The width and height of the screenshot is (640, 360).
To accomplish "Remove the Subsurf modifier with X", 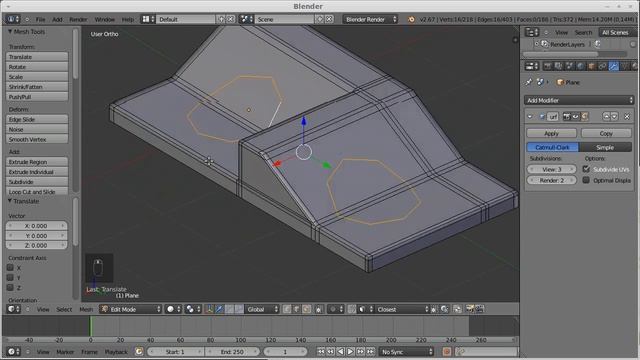I will tap(627, 117).
